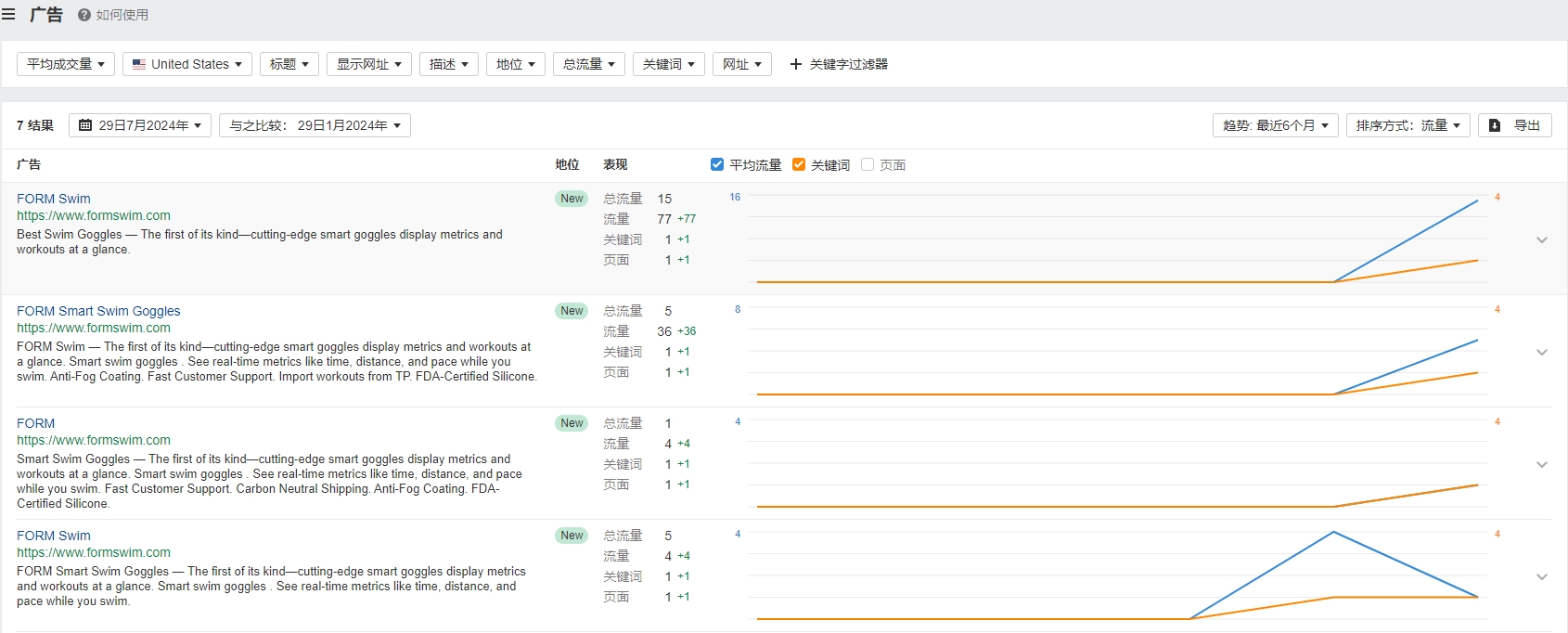Open formswim.com URL under the FORM ad
1568x633 pixels.
94,440
